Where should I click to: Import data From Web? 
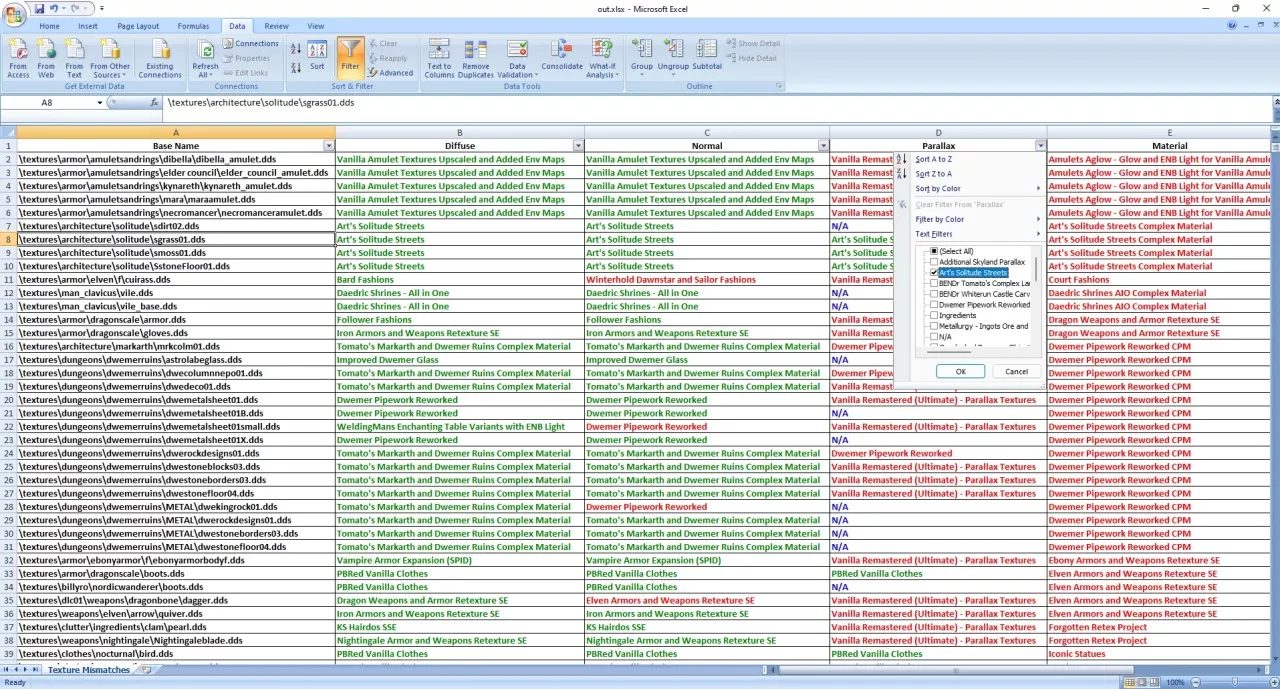[x=46, y=59]
